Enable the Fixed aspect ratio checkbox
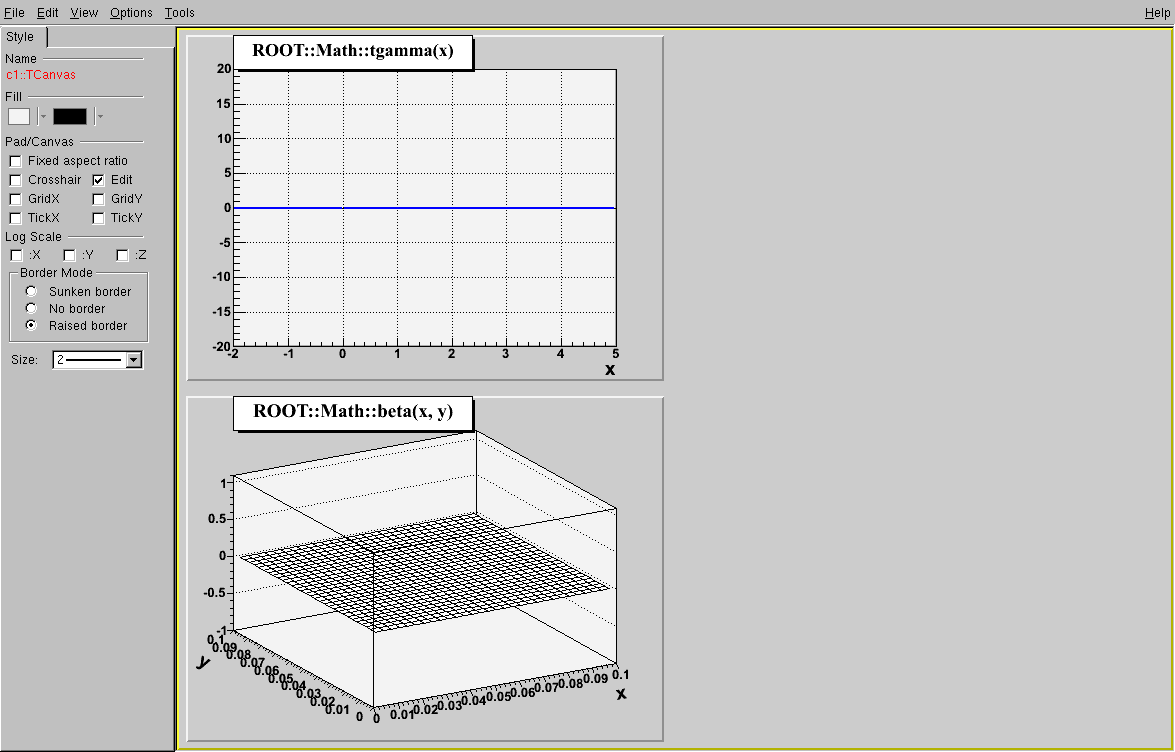This screenshot has height=752, width=1175. click(x=15, y=161)
